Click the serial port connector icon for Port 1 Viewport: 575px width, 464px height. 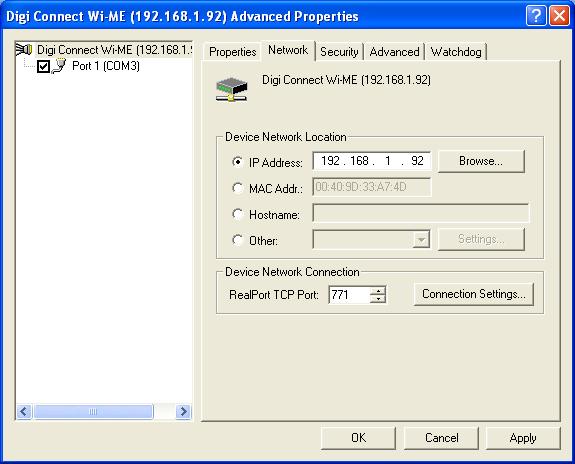[x=58, y=66]
